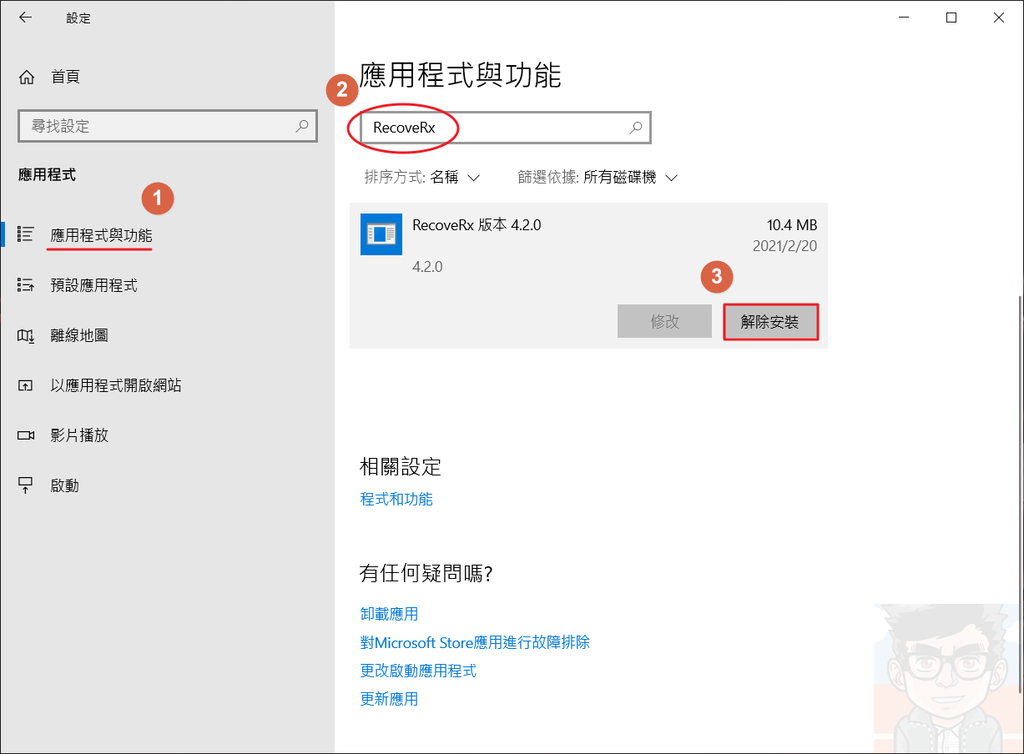This screenshot has height=754, width=1024.
Task: Go to 首頁 settings home
Action: 65,77
